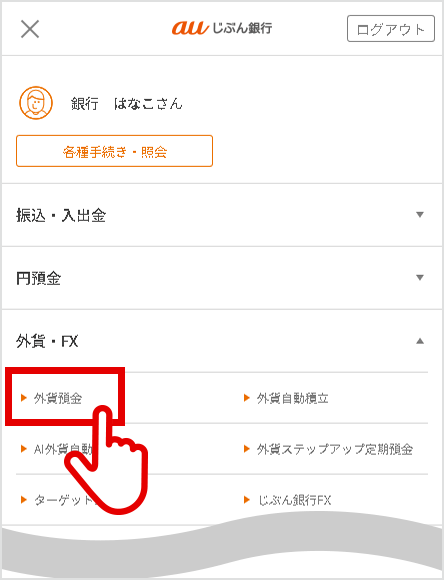
Task: Select the 円預金 menu heading
Action: coord(38,278)
